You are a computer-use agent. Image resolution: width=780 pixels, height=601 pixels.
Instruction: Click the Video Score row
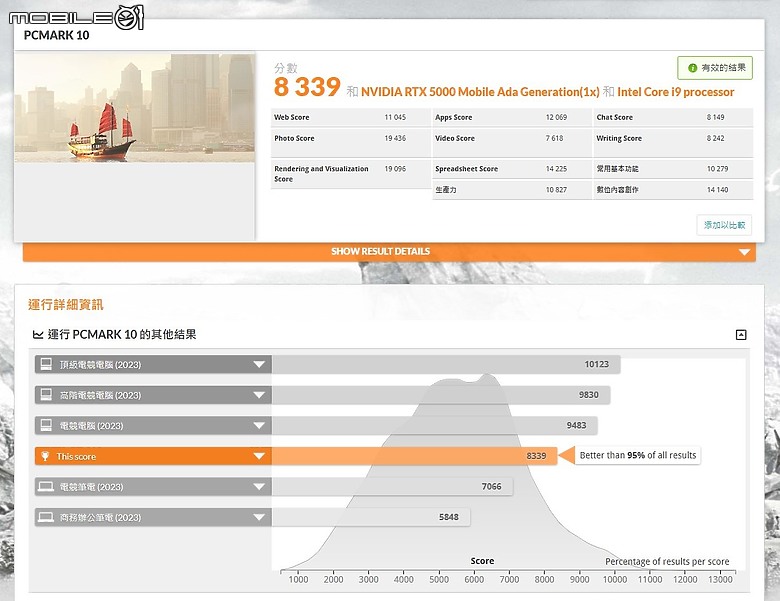pos(512,142)
